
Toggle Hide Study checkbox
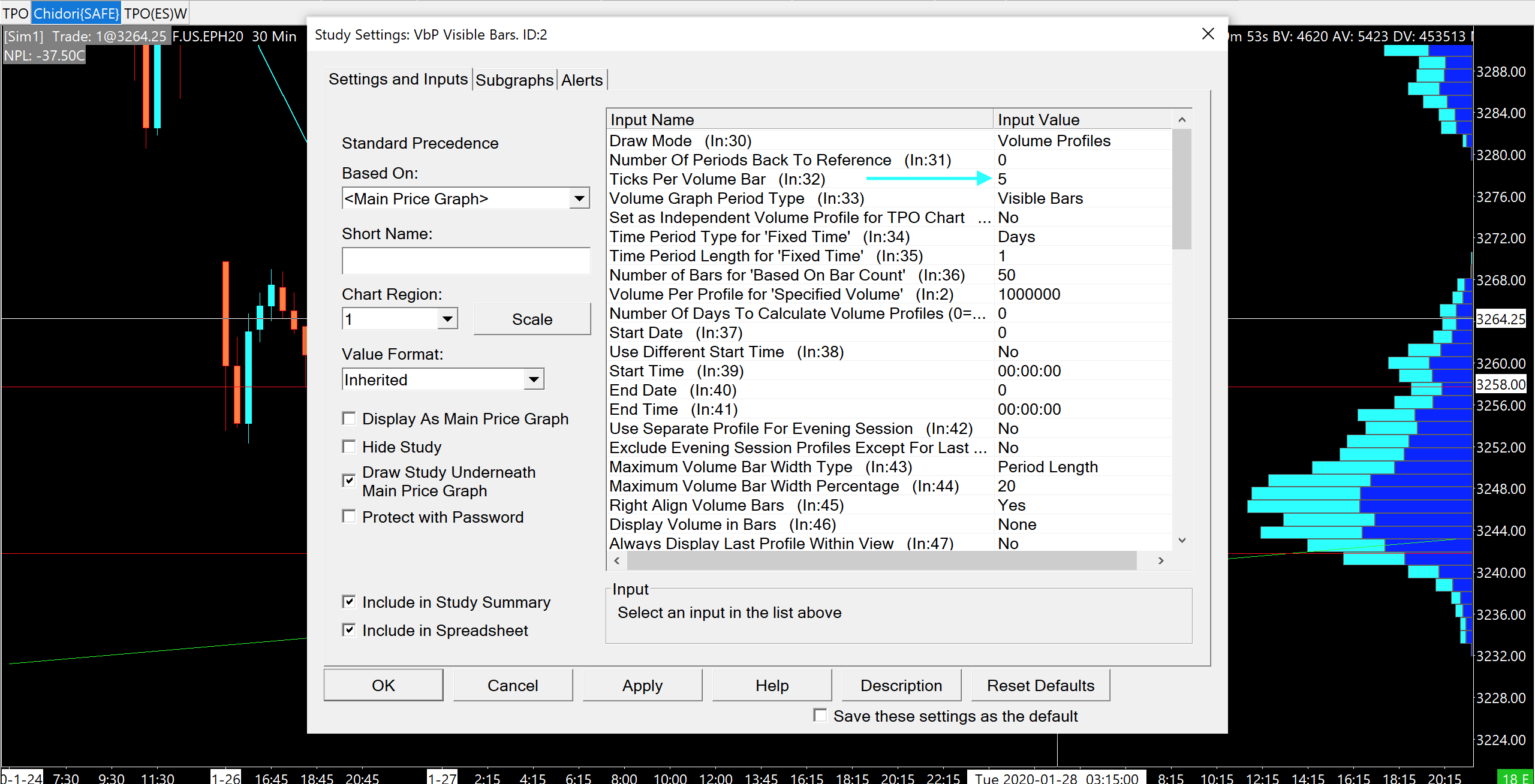click(349, 447)
